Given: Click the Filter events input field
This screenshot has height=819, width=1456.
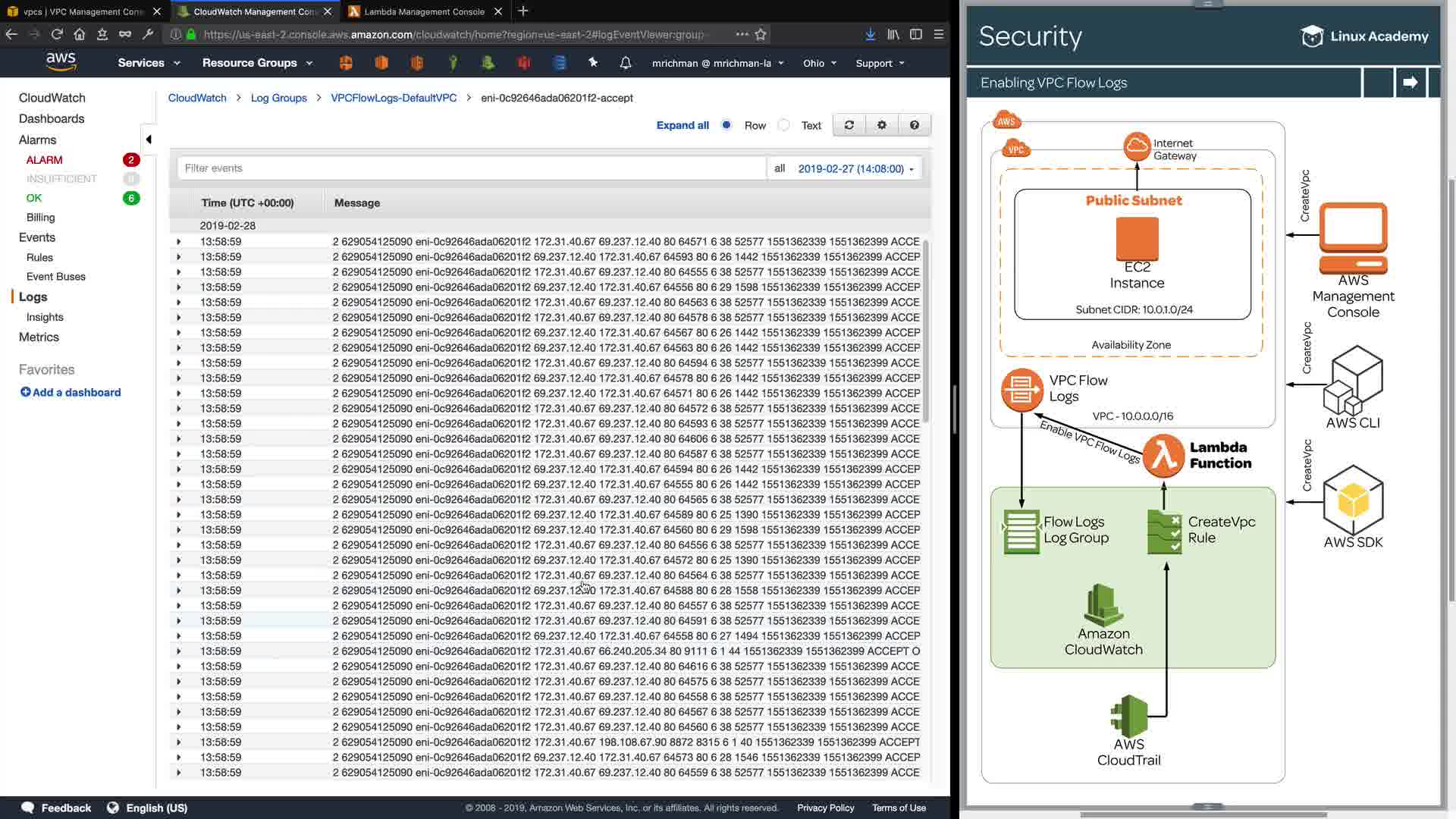Looking at the screenshot, I should pos(470,168).
